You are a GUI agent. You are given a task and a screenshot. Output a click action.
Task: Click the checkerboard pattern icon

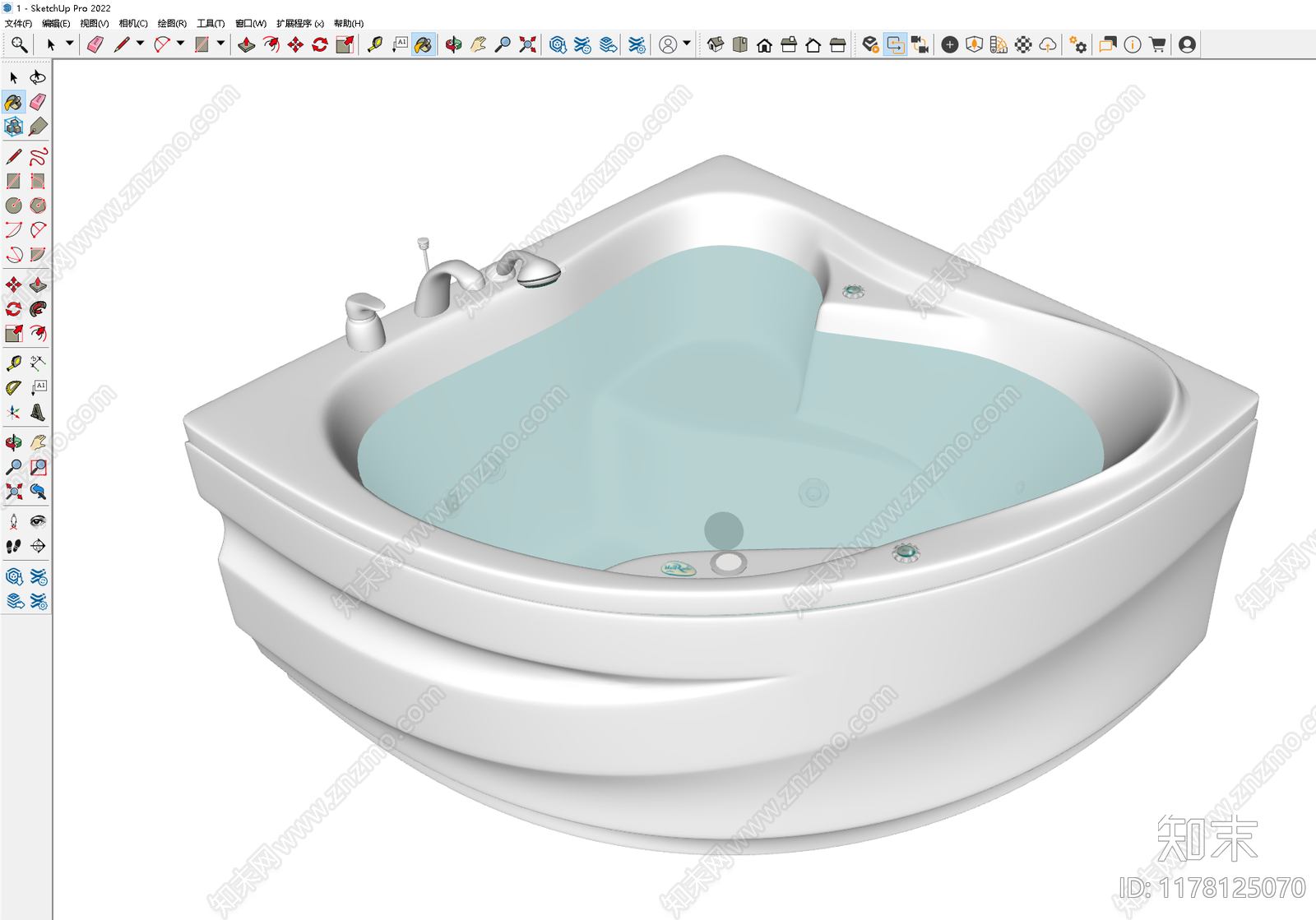pyautogui.click(x=1023, y=44)
